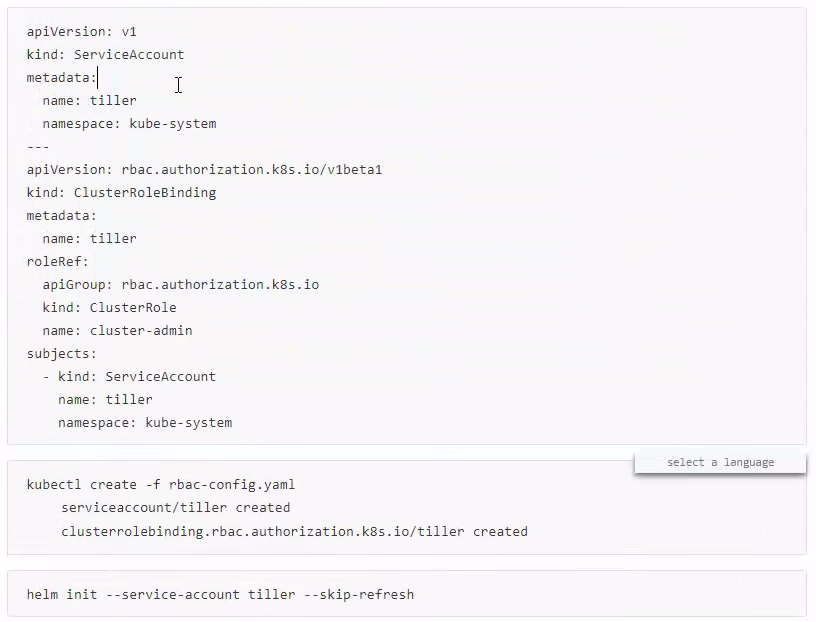Click the YAML document separator dashes
Viewport: 816px width, 622px height.
click(37, 146)
